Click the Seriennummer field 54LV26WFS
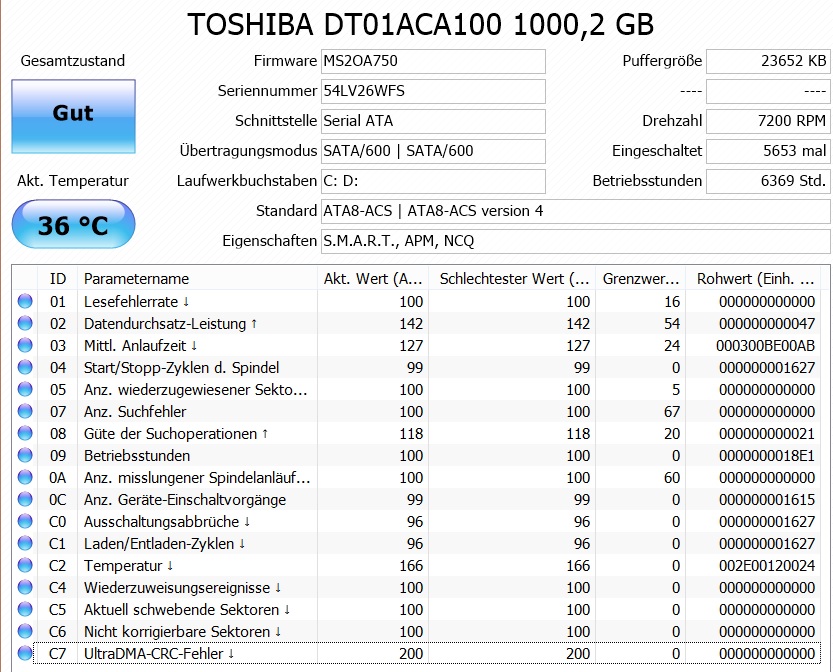The image size is (833, 672). 433,91
